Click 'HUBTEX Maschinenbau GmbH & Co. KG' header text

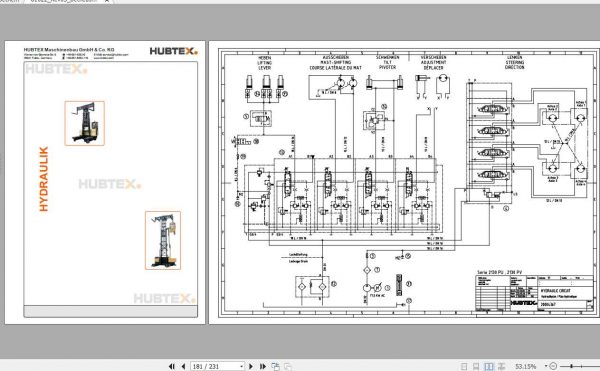coord(69,49)
